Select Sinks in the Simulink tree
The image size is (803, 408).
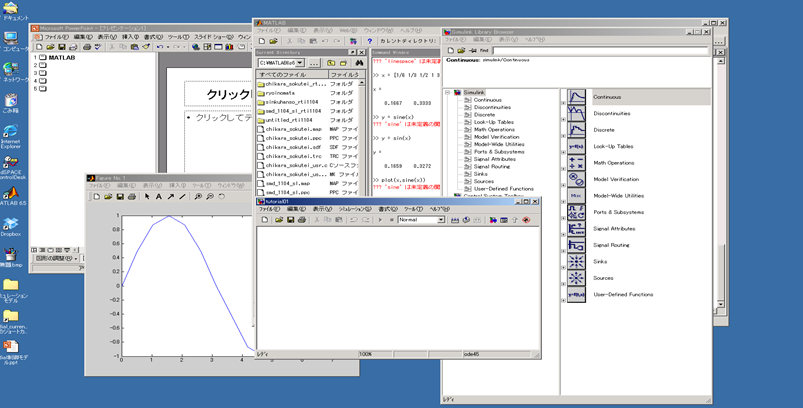click(480, 174)
